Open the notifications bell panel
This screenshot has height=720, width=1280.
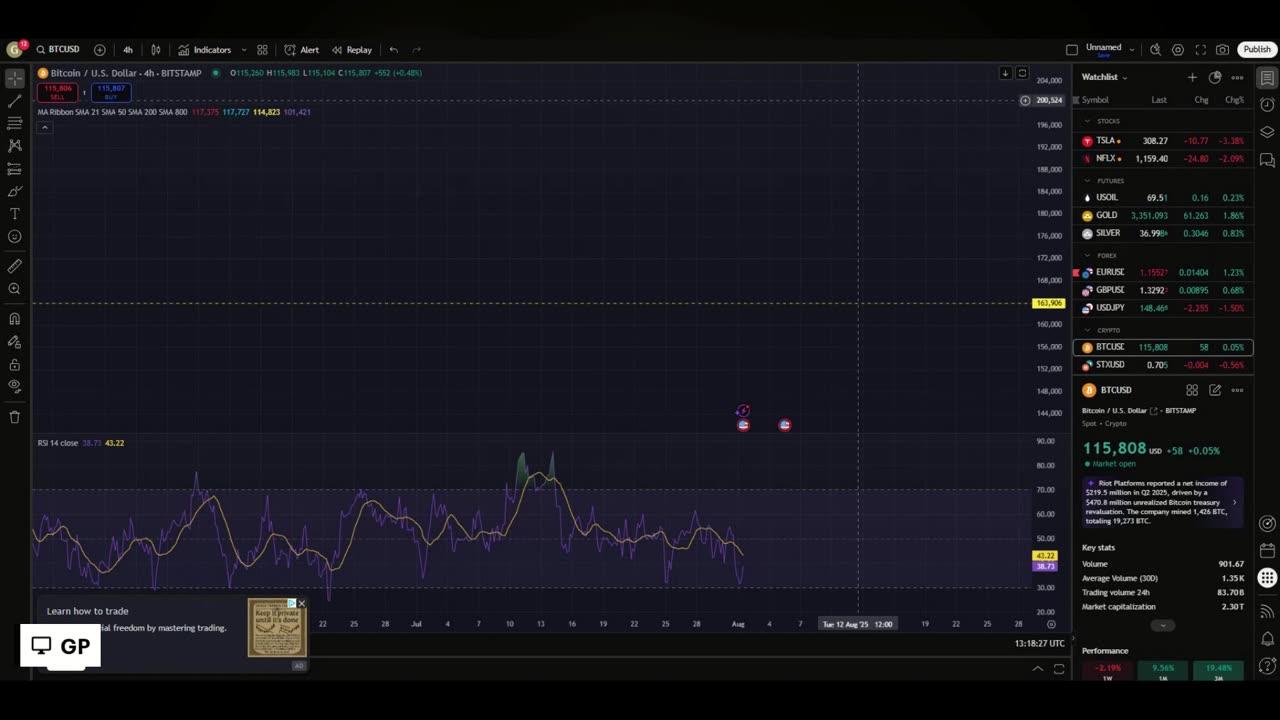click(x=1267, y=639)
